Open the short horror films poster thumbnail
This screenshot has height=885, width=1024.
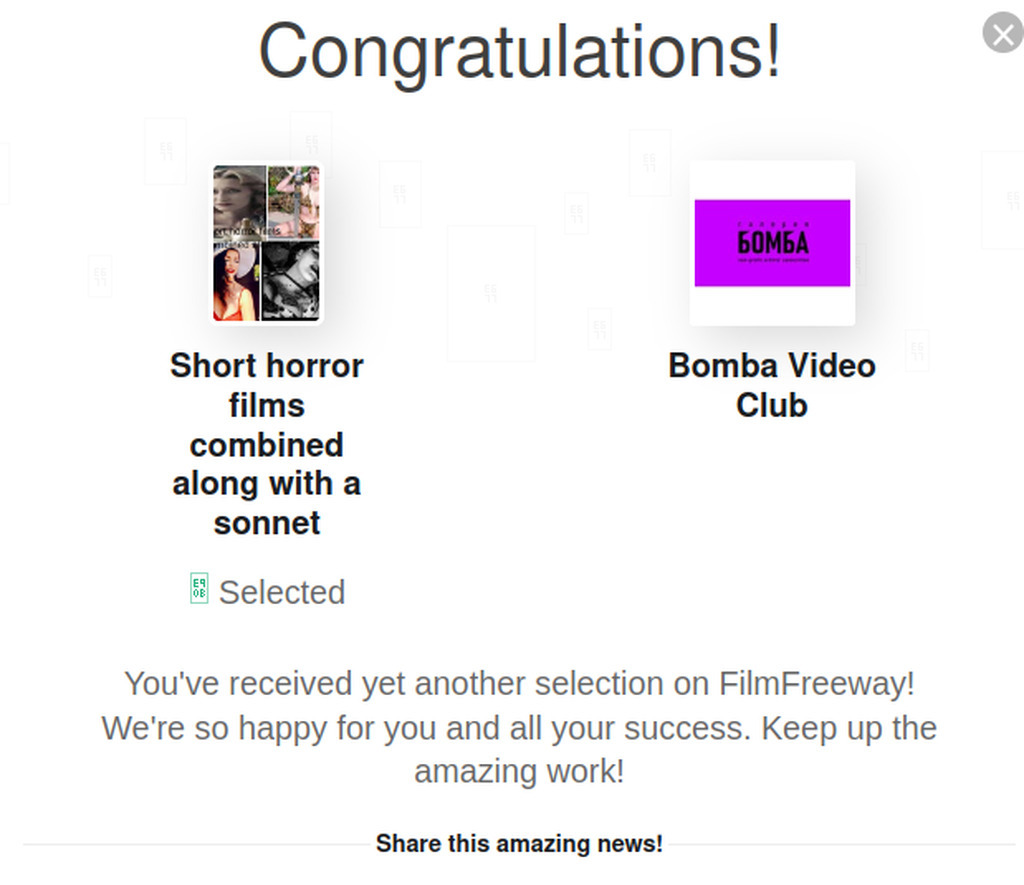[267, 244]
